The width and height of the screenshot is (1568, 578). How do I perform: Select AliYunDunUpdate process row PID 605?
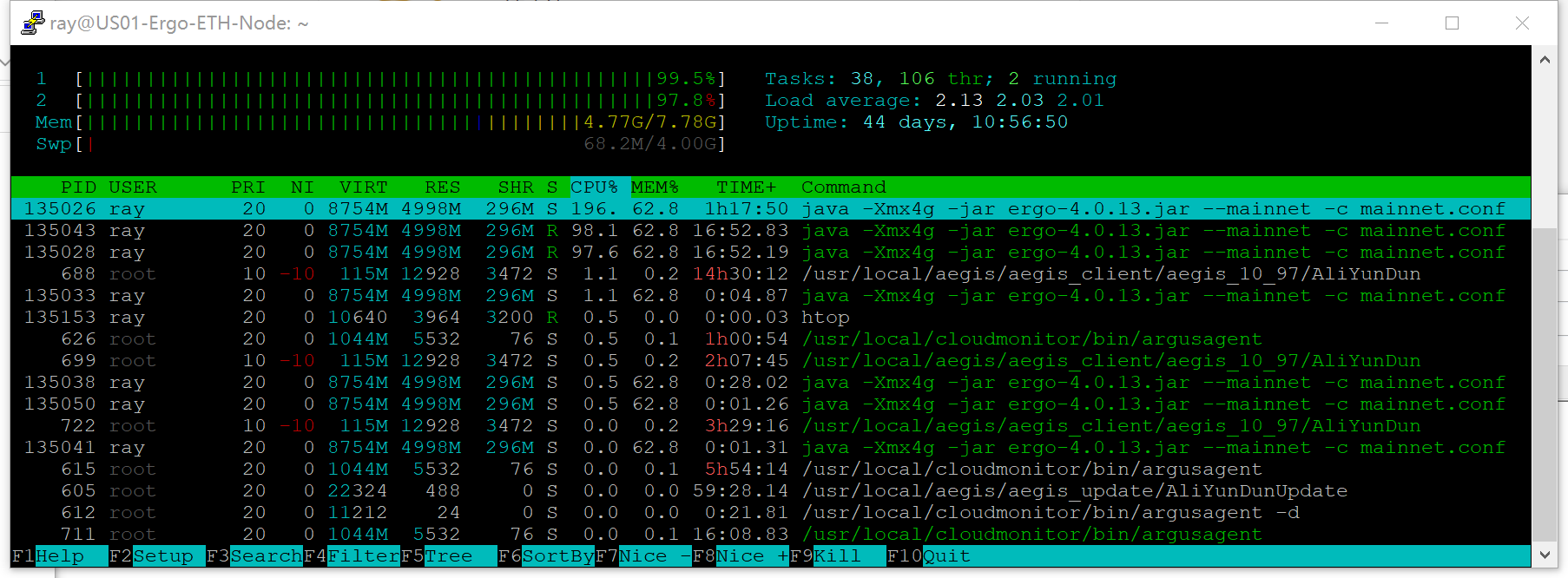[x=771, y=491]
